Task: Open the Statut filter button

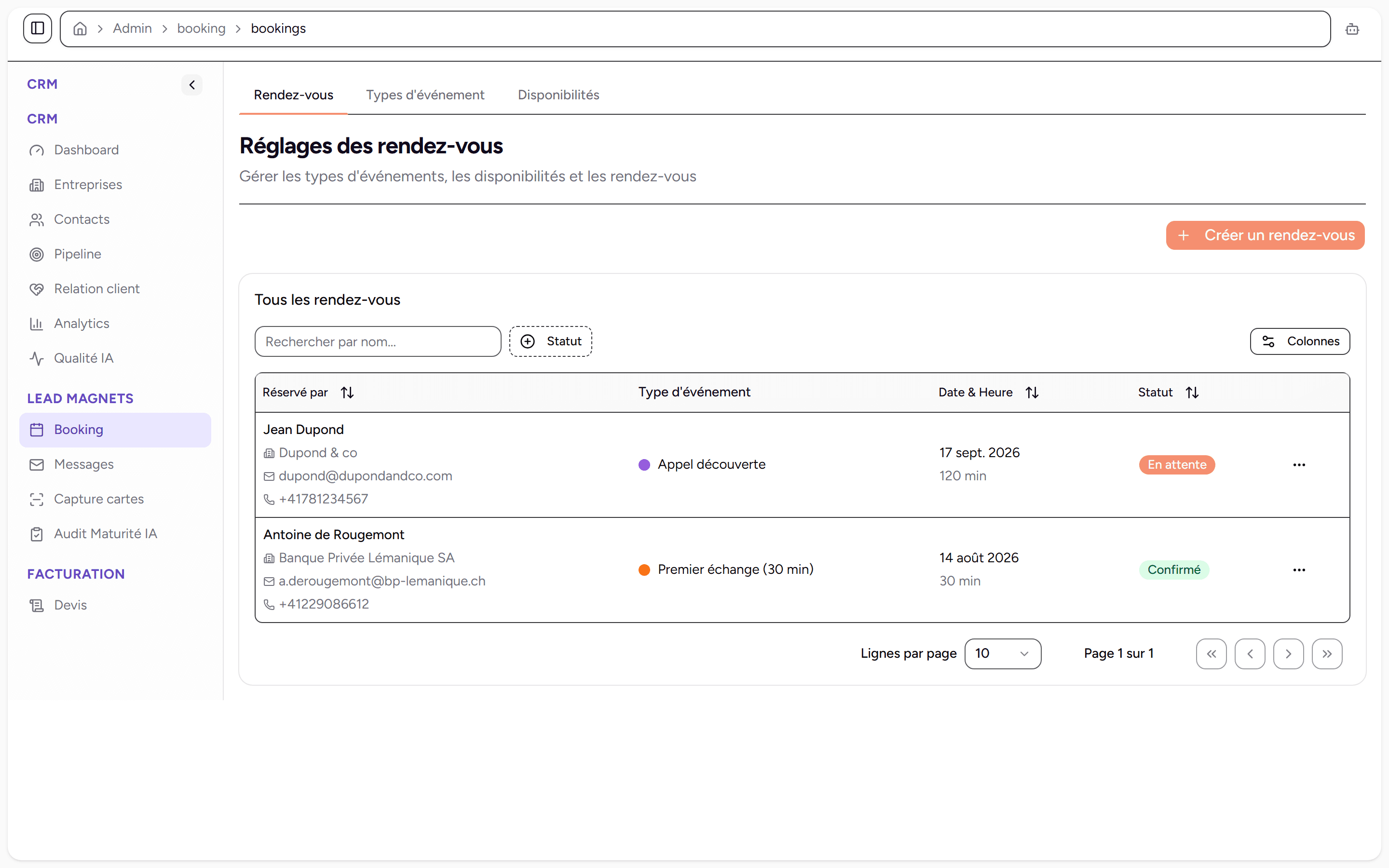Action: [550, 341]
